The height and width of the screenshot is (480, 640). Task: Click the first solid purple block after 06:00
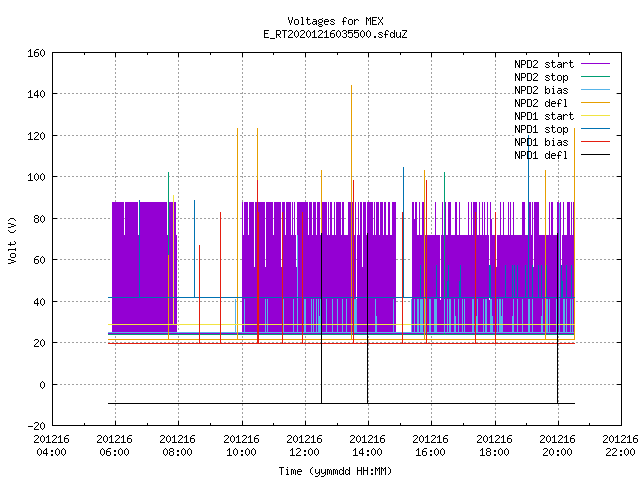pyautogui.click(x=144, y=267)
